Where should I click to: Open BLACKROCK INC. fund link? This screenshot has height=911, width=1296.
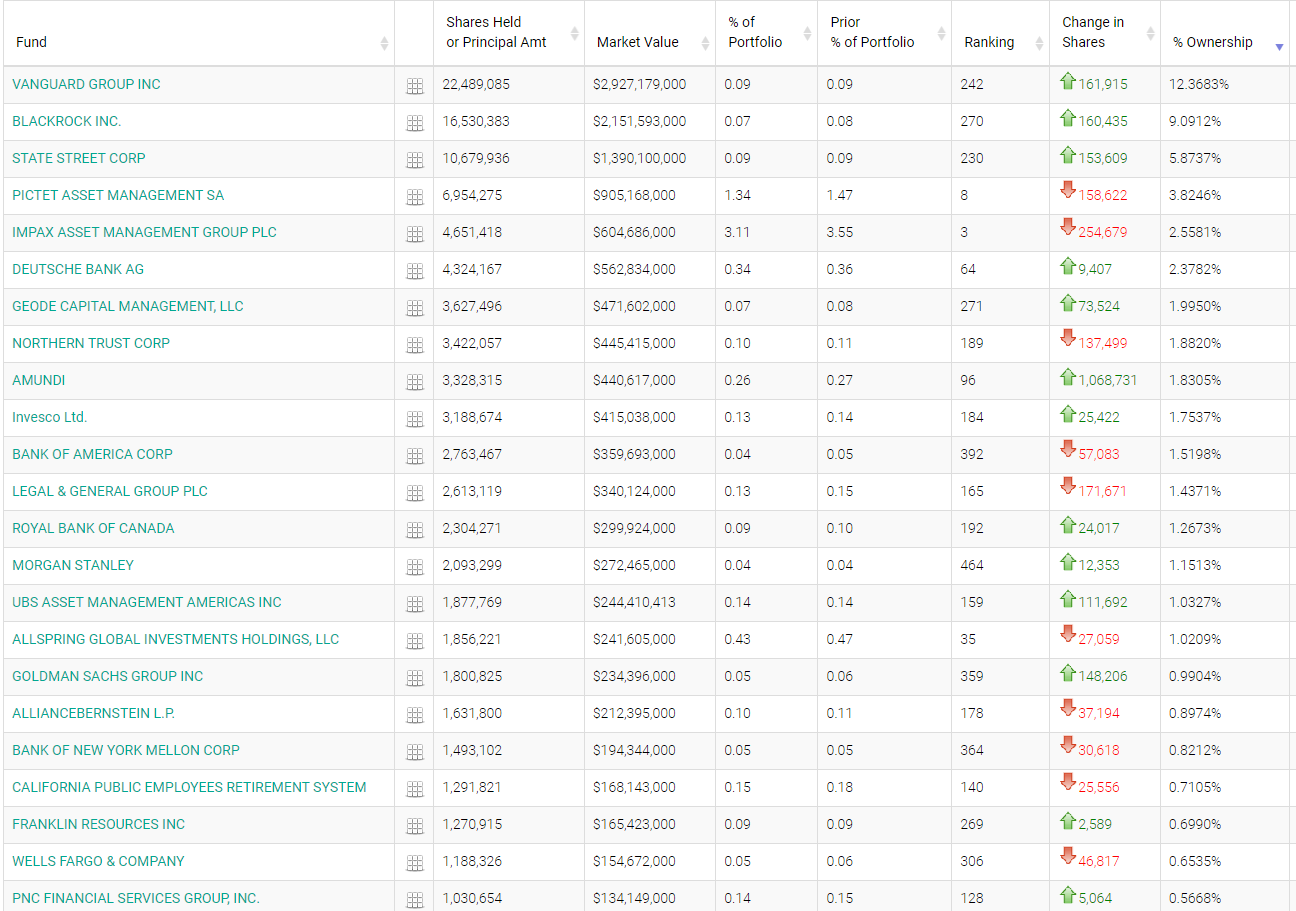point(67,121)
